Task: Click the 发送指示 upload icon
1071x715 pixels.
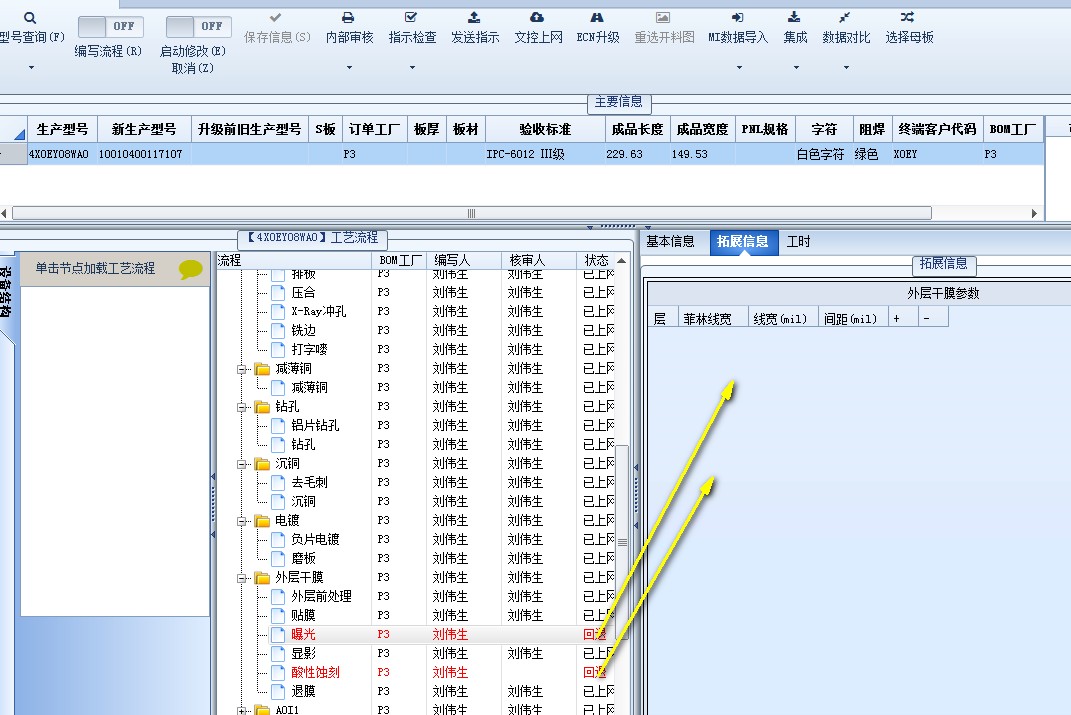Action: (x=474, y=18)
